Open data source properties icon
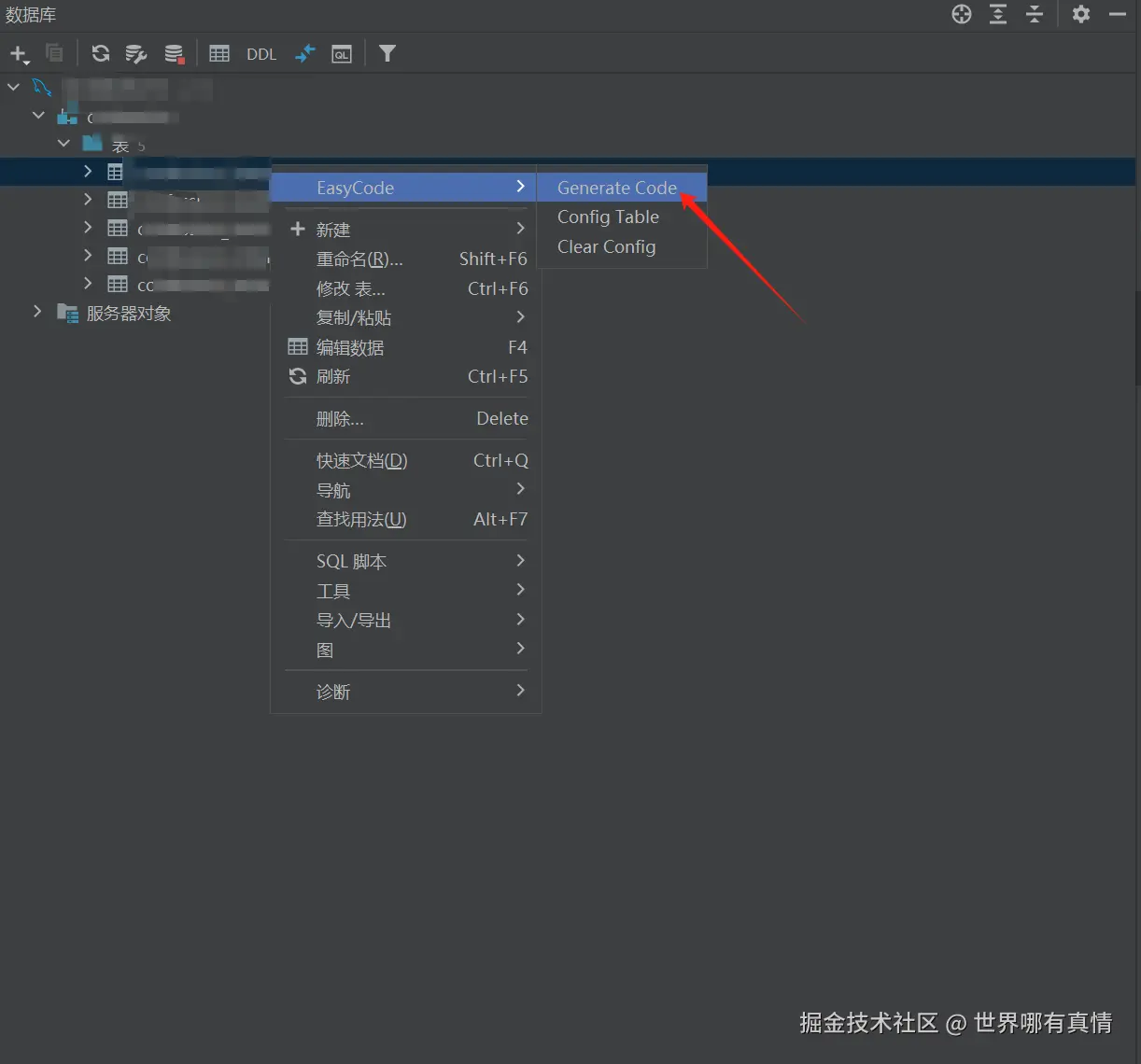The image size is (1141, 1064). pyautogui.click(x=136, y=53)
